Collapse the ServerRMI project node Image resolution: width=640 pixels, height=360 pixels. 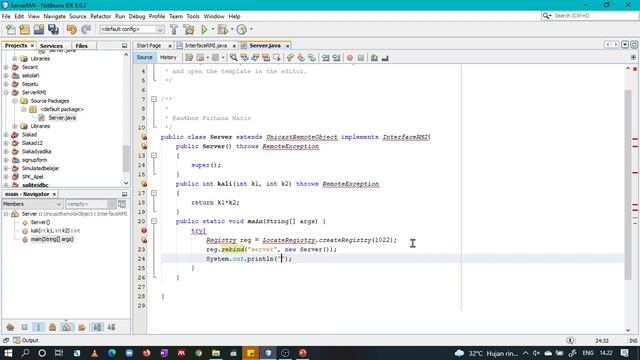point(6,92)
